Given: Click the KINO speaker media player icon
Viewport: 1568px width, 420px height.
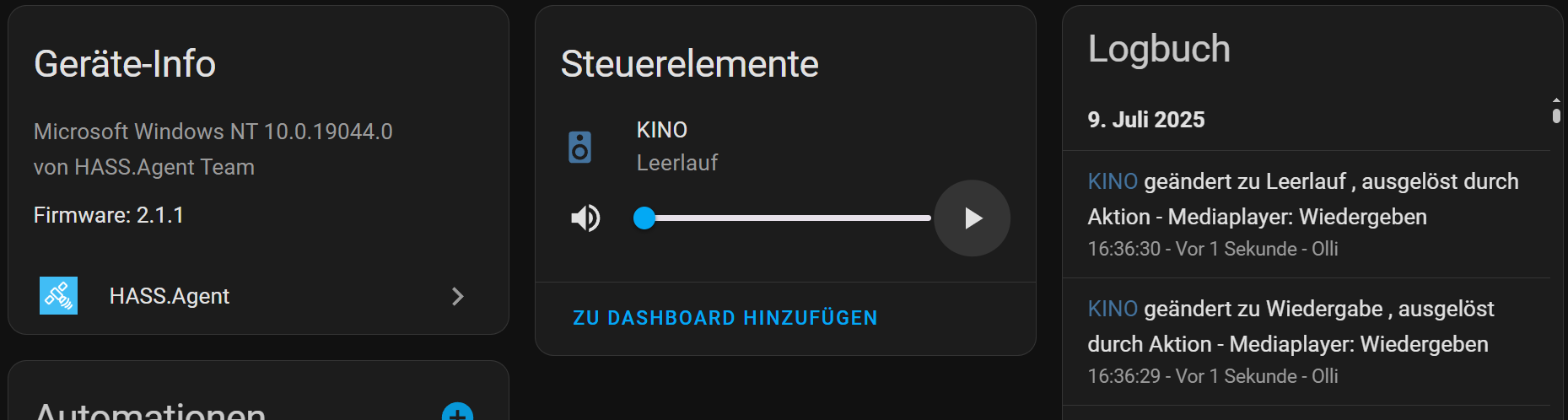Looking at the screenshot, I should pyautogui.click(x=579, y=147).
